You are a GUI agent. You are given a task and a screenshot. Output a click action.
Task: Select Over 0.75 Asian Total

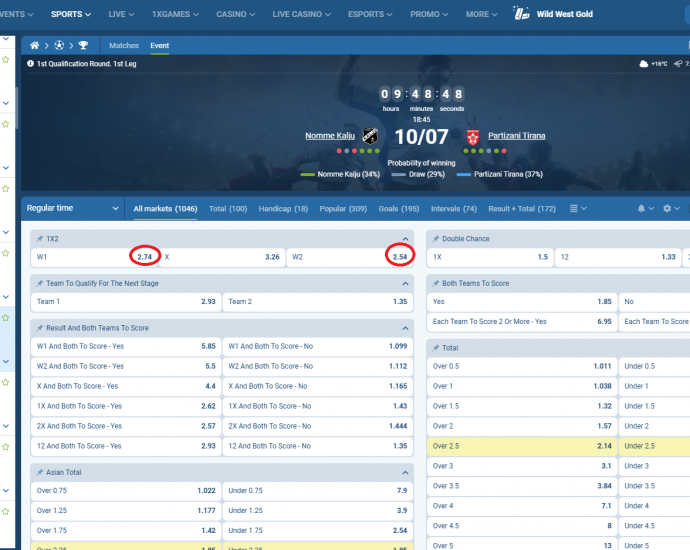[126, 491]
